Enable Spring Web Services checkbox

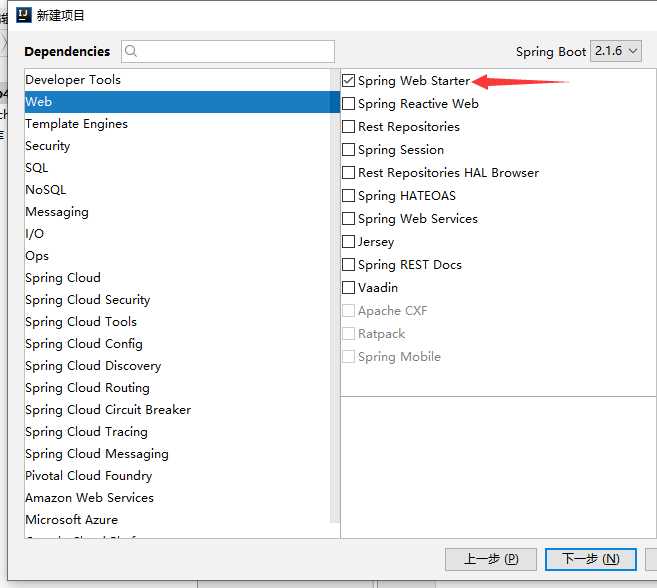(349, 219)
